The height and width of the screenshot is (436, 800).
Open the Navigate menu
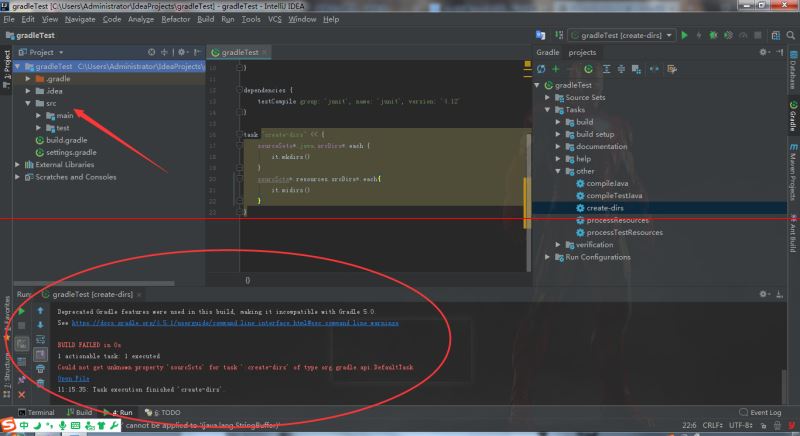coord(80,19)
